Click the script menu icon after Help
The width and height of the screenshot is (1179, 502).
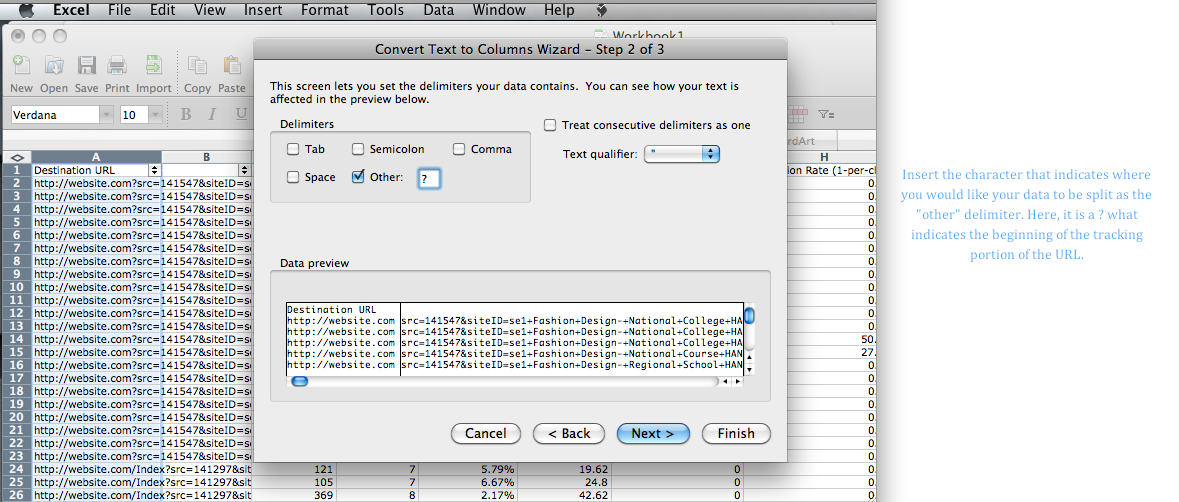pyautogui.click(x=602, y=10)
